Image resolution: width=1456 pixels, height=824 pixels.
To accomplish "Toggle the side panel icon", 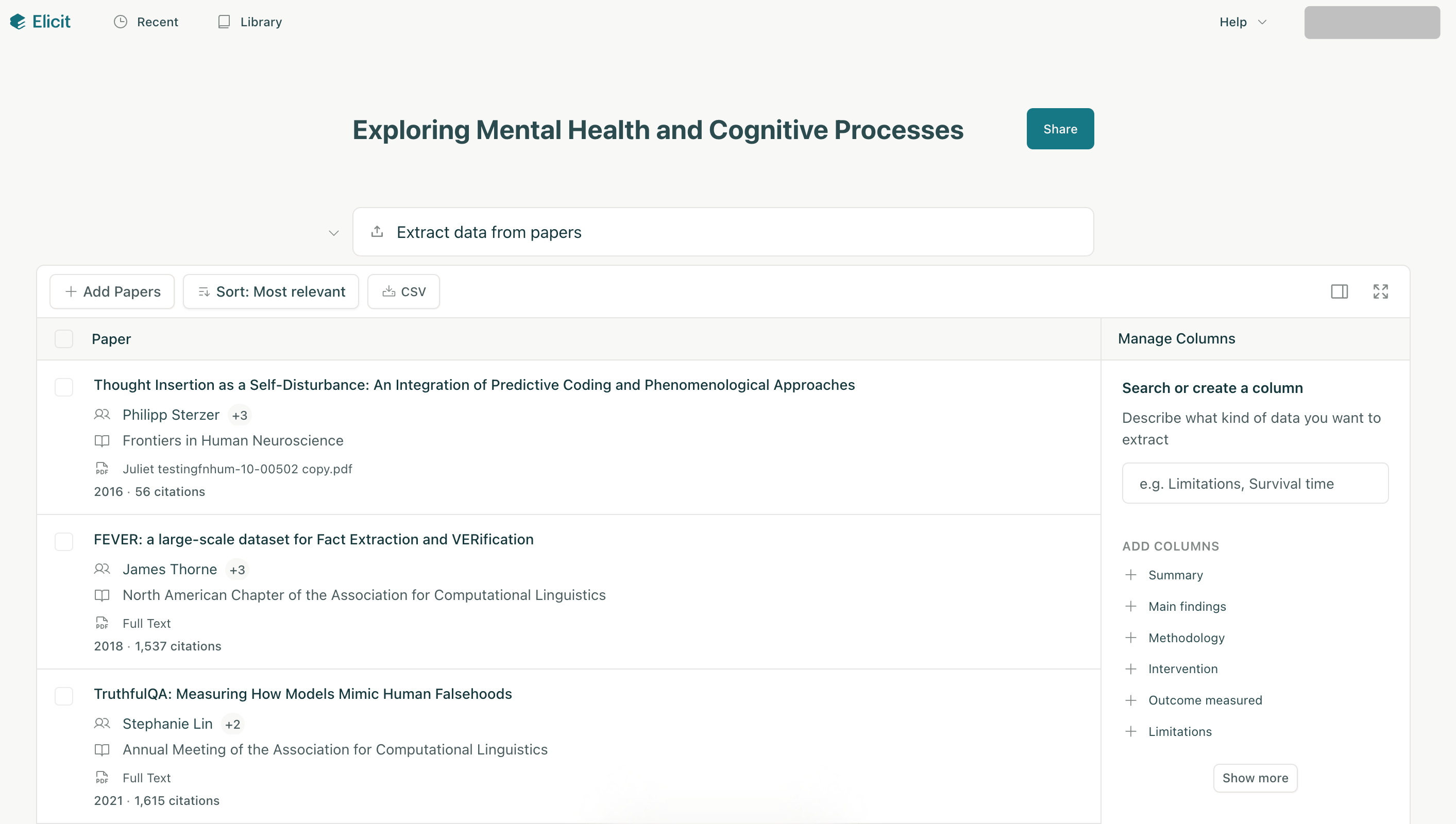I will [1339, 291].
